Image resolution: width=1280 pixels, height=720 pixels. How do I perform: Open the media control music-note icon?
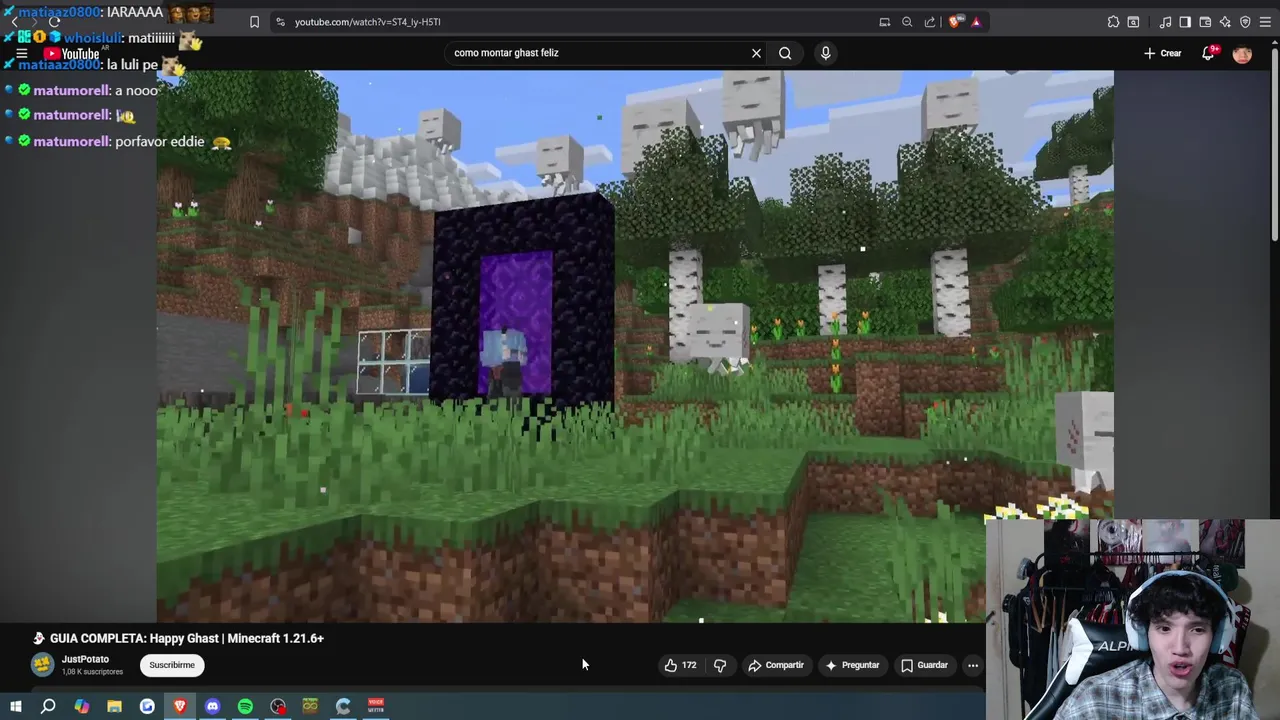[x=1165, y=22]
